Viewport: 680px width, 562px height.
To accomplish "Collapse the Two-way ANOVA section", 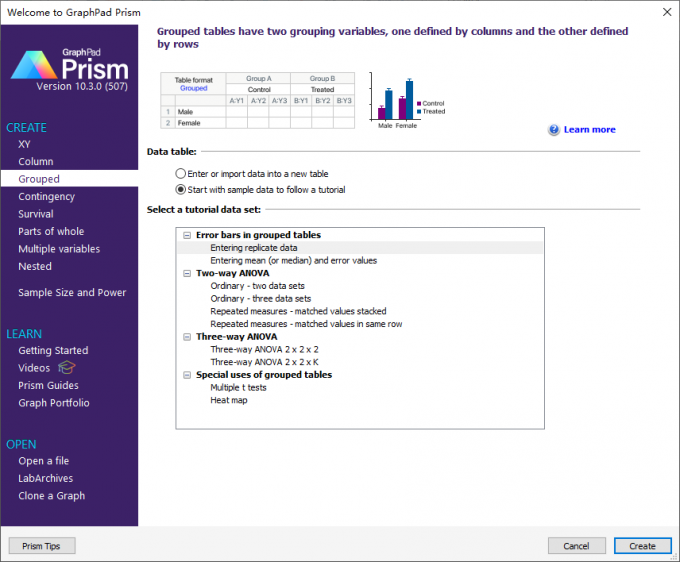I will click(187, 274).
